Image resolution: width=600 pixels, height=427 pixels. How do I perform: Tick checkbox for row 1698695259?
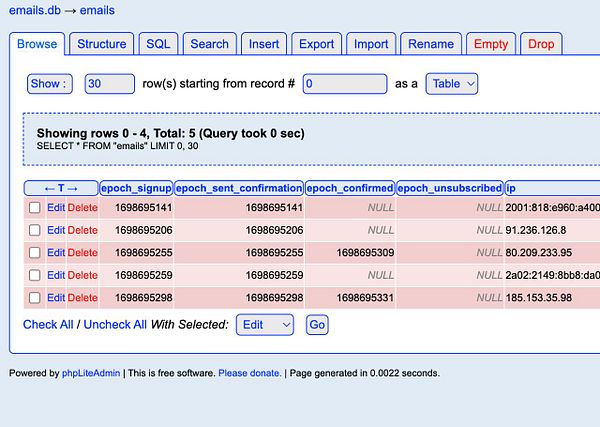pyautogui.click(x=35, y=275)
